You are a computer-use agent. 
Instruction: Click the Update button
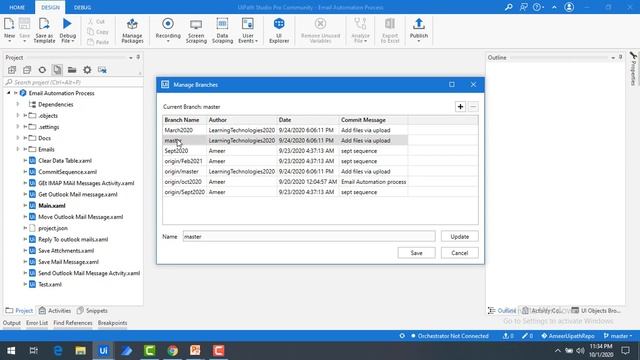click(460, 237)
